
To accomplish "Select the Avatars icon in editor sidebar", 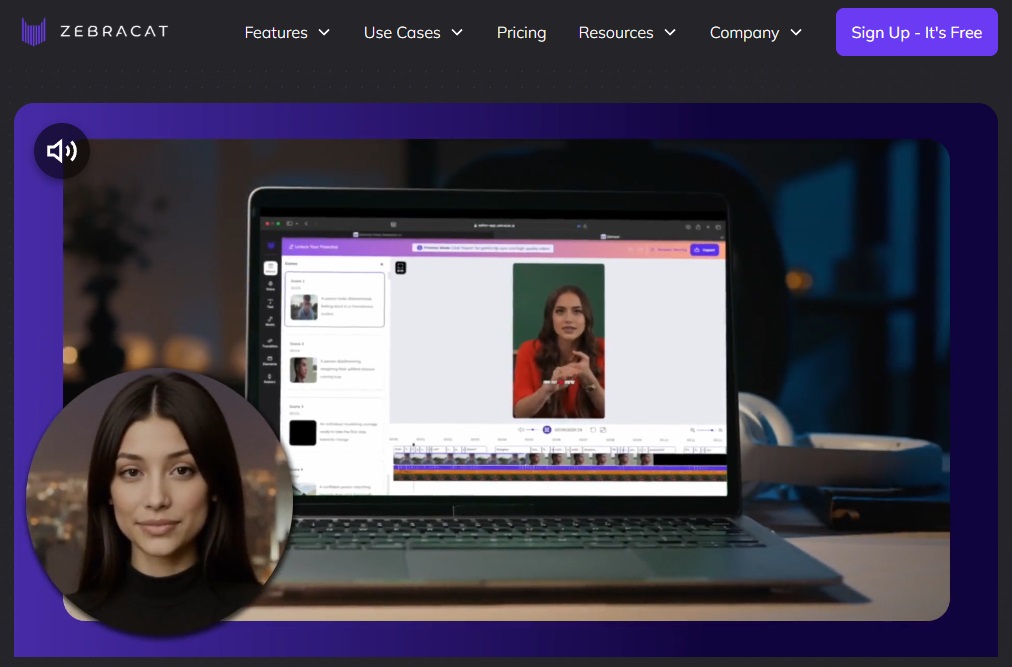I will click(270, 379).
